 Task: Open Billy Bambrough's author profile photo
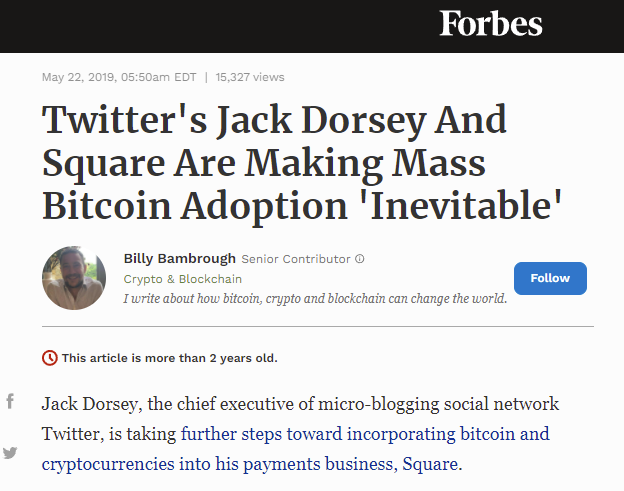pos(74,278)
